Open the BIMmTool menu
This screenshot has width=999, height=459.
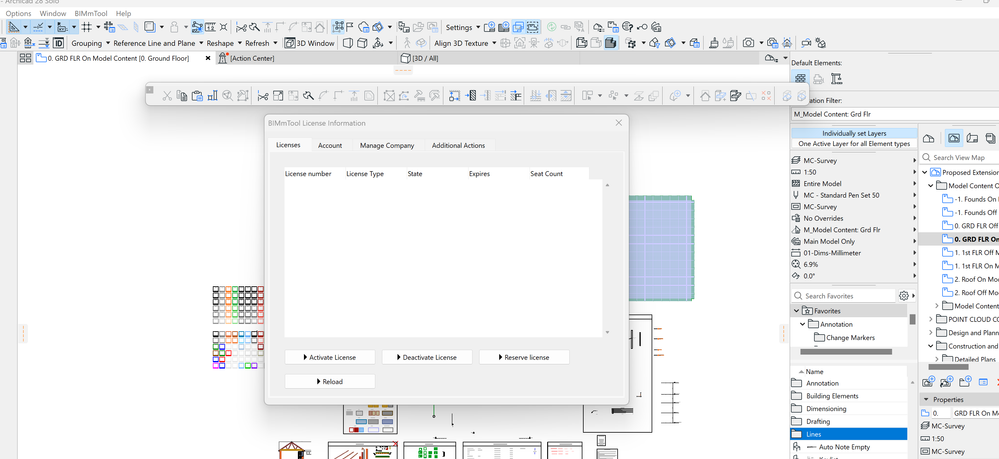(x=91, y=13)
